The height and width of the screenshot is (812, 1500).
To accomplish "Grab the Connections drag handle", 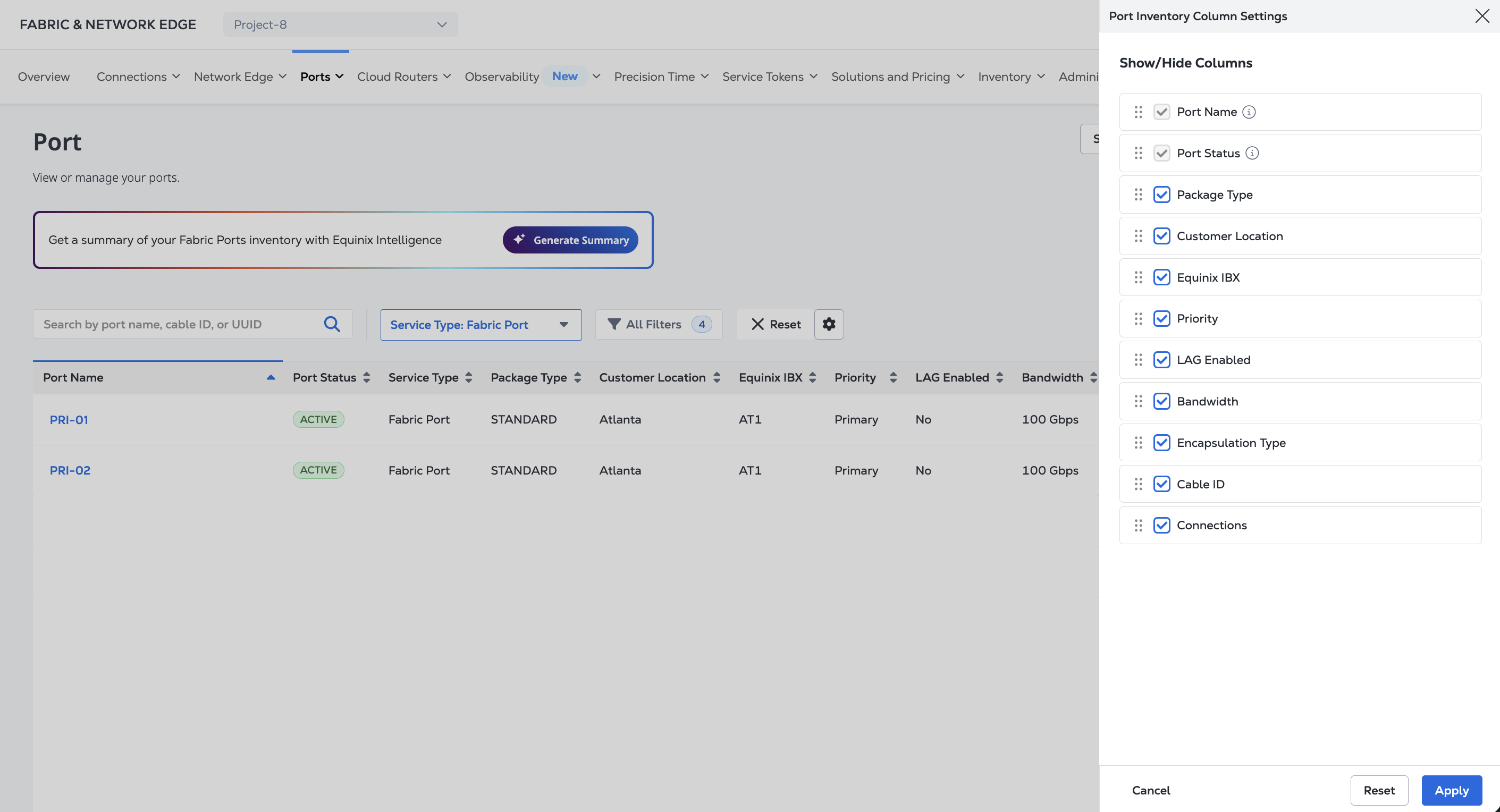I will coord(1139,525).
